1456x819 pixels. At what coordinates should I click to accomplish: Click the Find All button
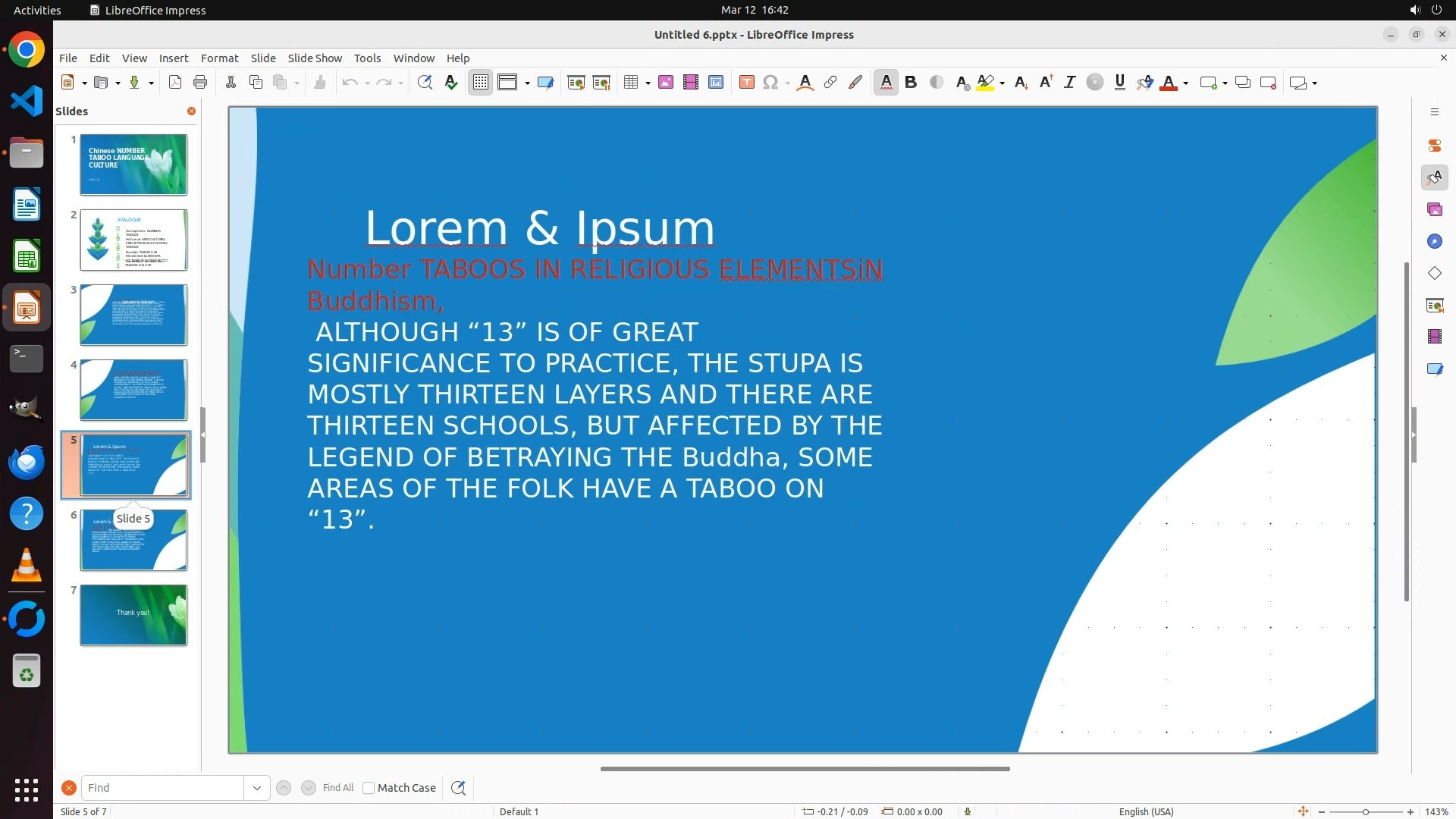click(338, 788)
